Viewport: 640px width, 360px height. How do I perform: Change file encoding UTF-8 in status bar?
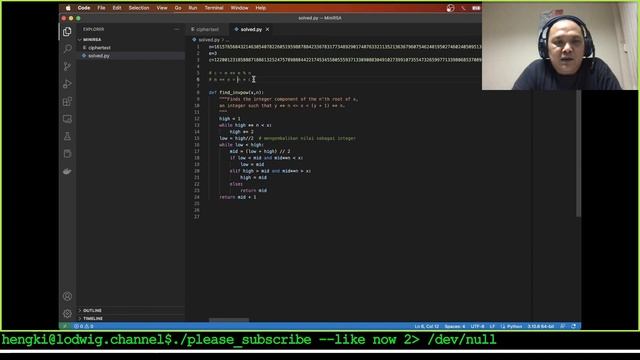coord(477,326)
